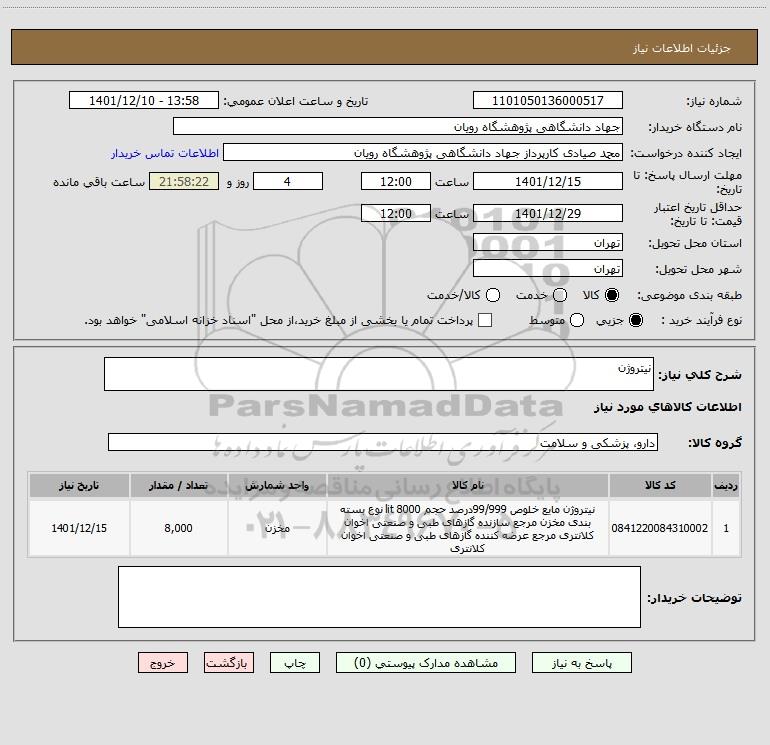Click the response deadline date 1401/12/15 field
Image resolution: width=770 pixels, height=745 pixels.
pos(548,181)
